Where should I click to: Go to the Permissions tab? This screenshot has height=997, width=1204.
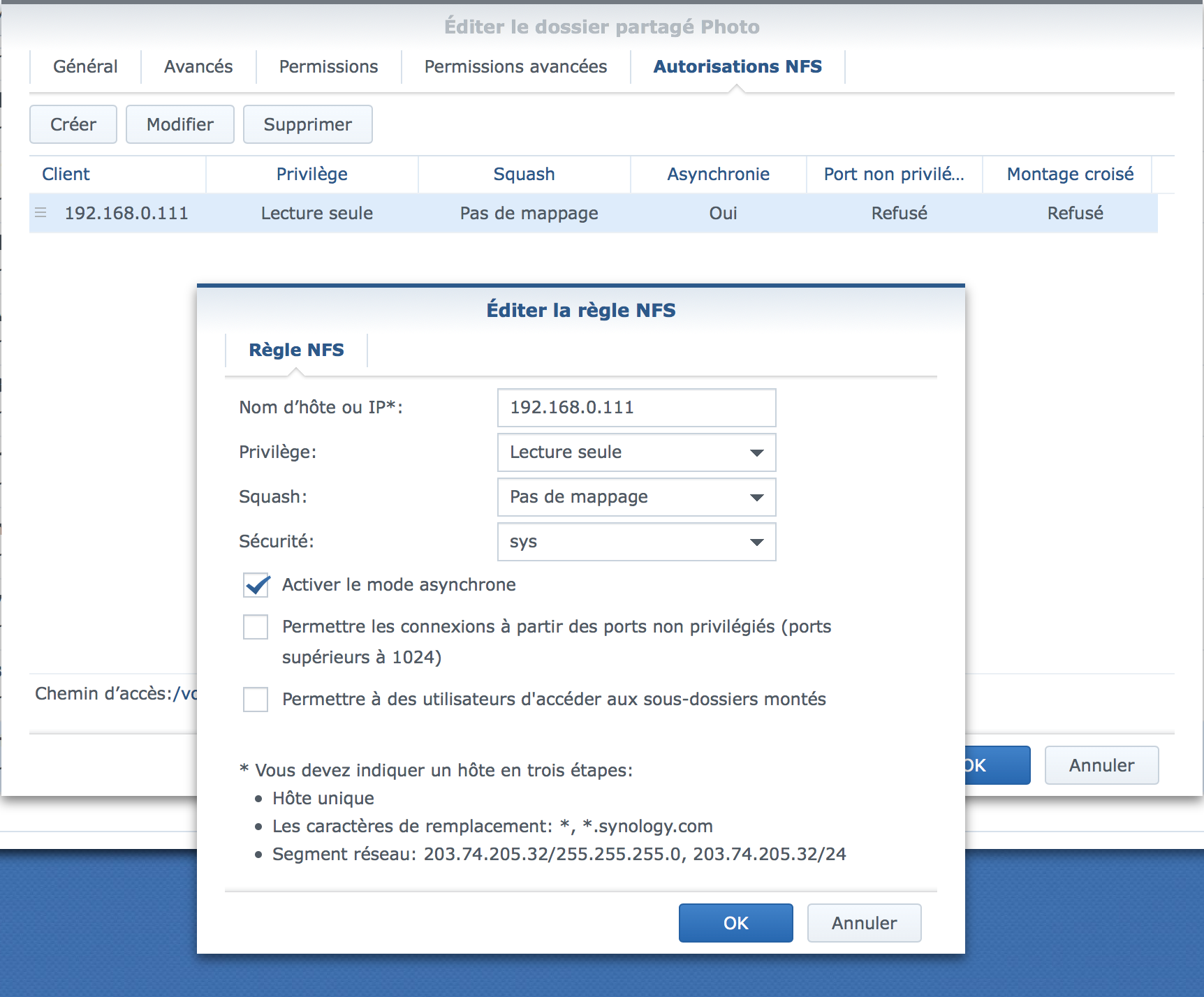click(x=328, y=67)
